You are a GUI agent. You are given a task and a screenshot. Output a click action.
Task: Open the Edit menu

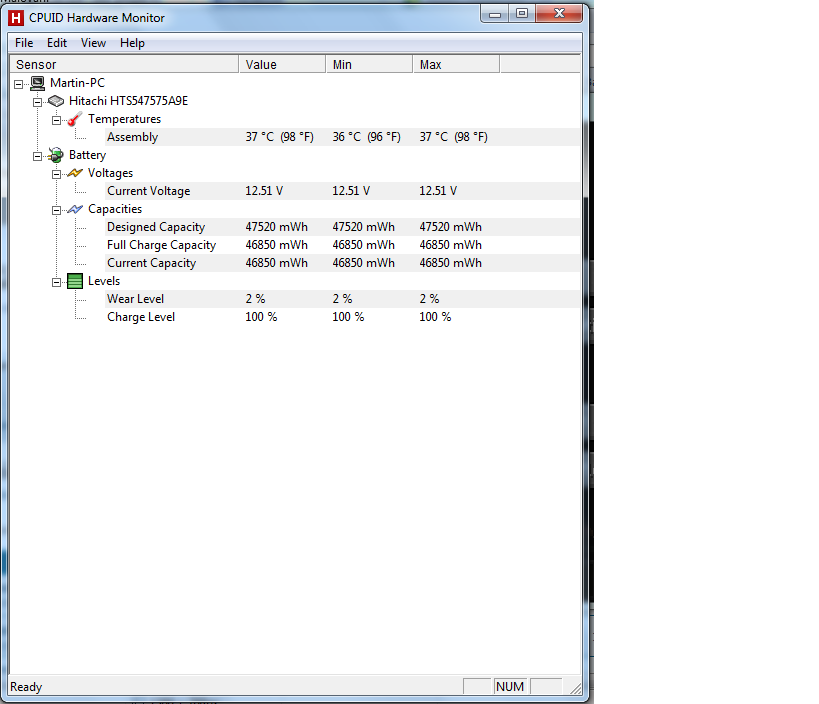57,43
